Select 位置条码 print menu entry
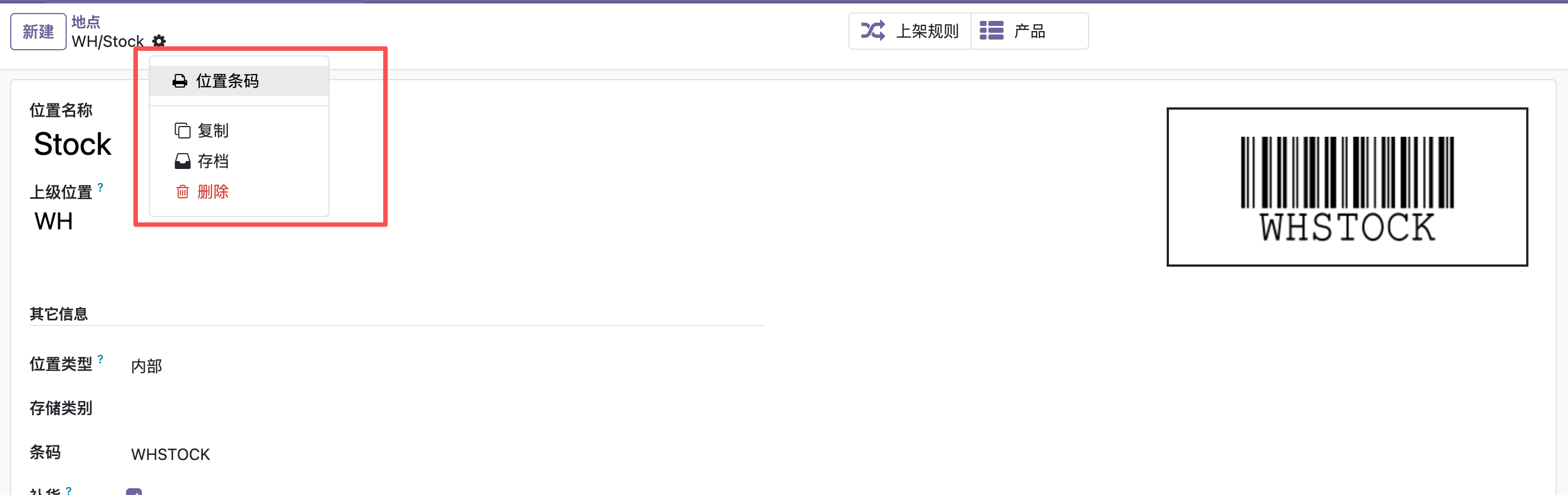The image size is (1568, 495). click(239, 81)
